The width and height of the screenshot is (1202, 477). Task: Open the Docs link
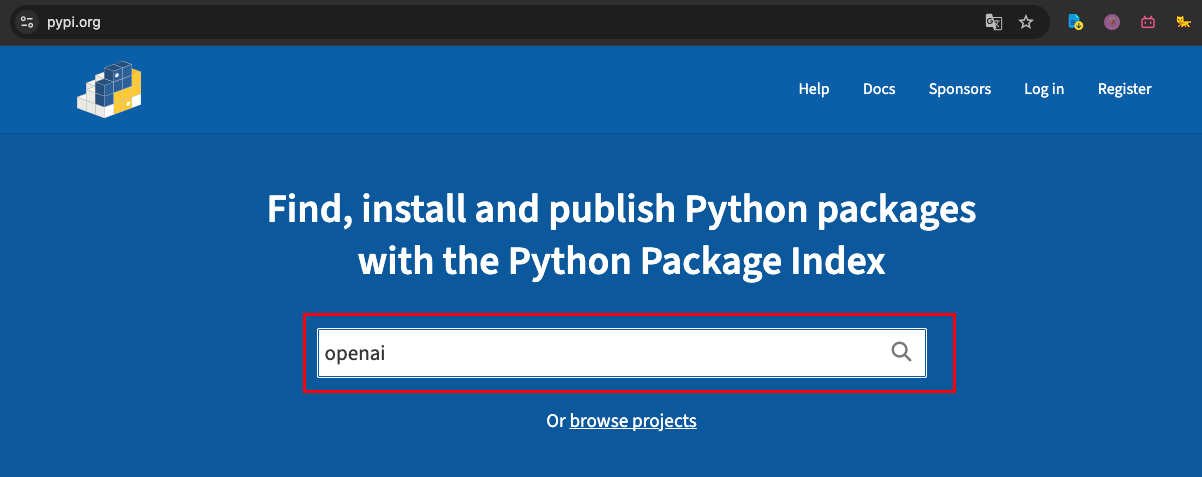[879, 89]
